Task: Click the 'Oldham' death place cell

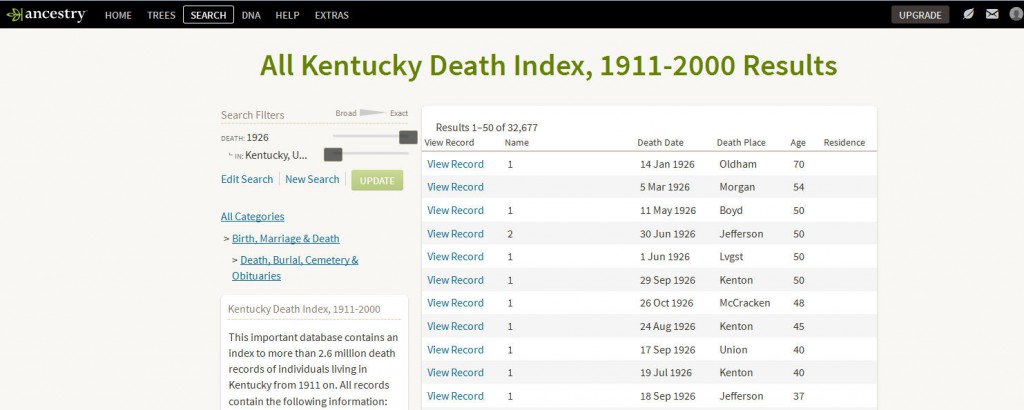Action: [738, 164]
